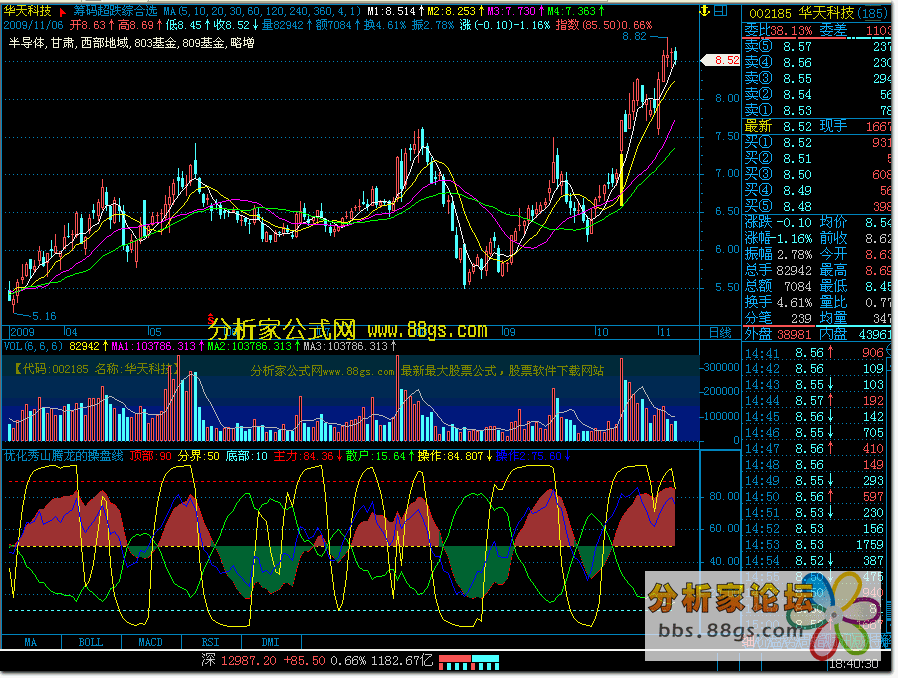Screen dimensions: 898x678
Task: Click the red and cyan market breadth bar
Action: [x=469, y=661]
